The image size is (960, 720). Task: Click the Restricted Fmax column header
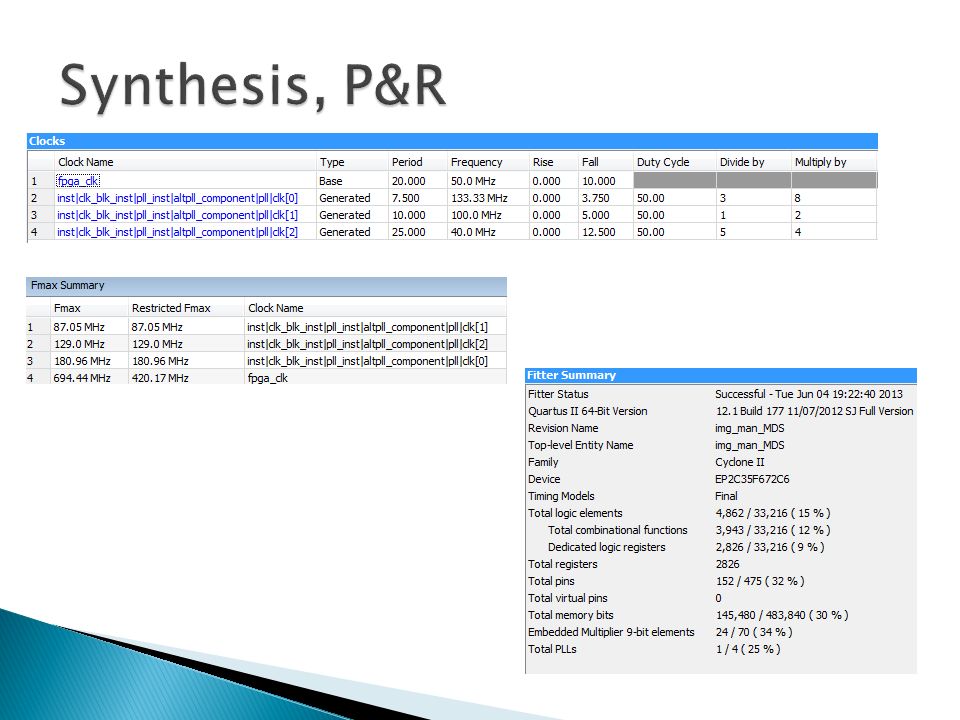click(171, 309)
